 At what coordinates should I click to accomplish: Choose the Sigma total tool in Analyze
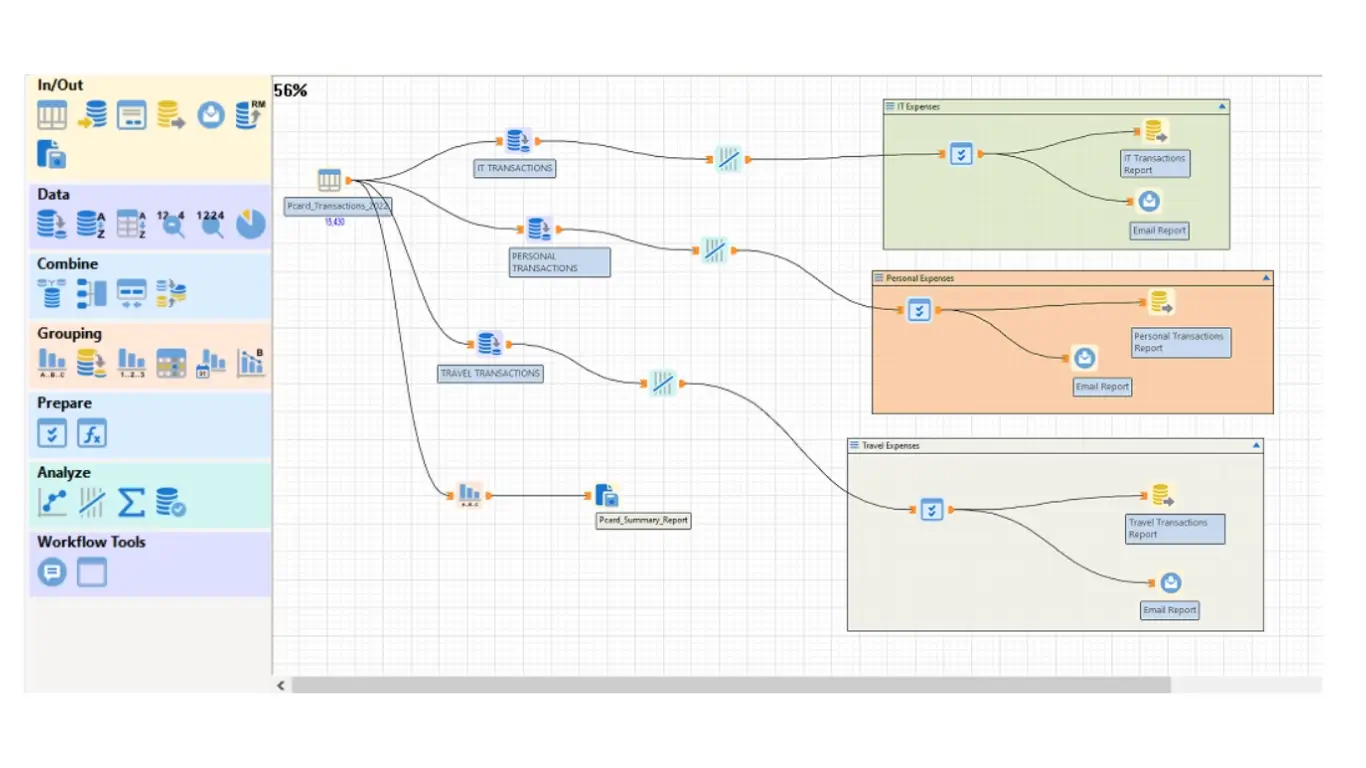(x=131, y=502)
